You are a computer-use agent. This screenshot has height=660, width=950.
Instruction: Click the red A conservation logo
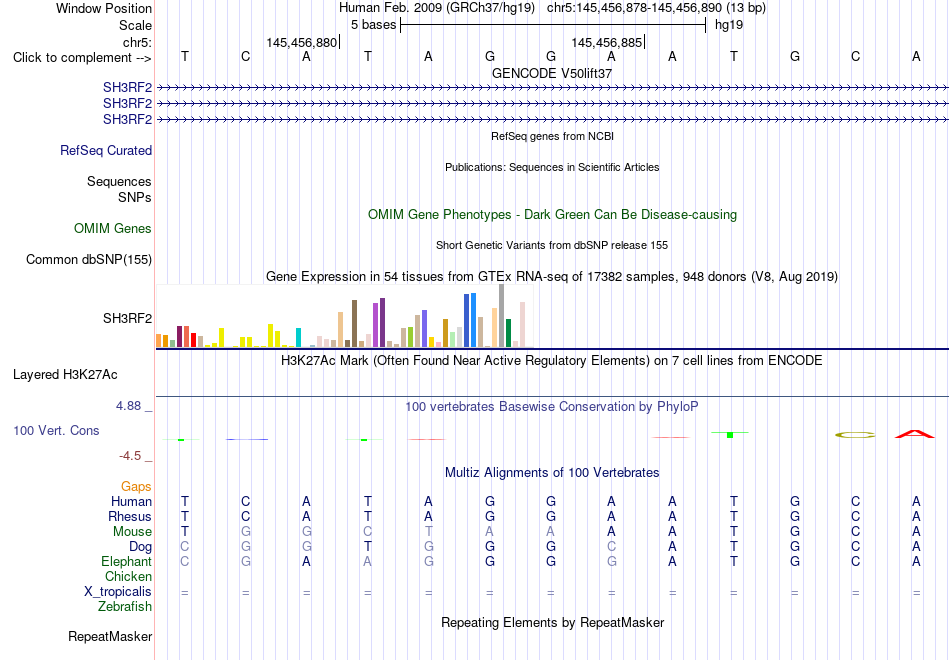[915, 434]
